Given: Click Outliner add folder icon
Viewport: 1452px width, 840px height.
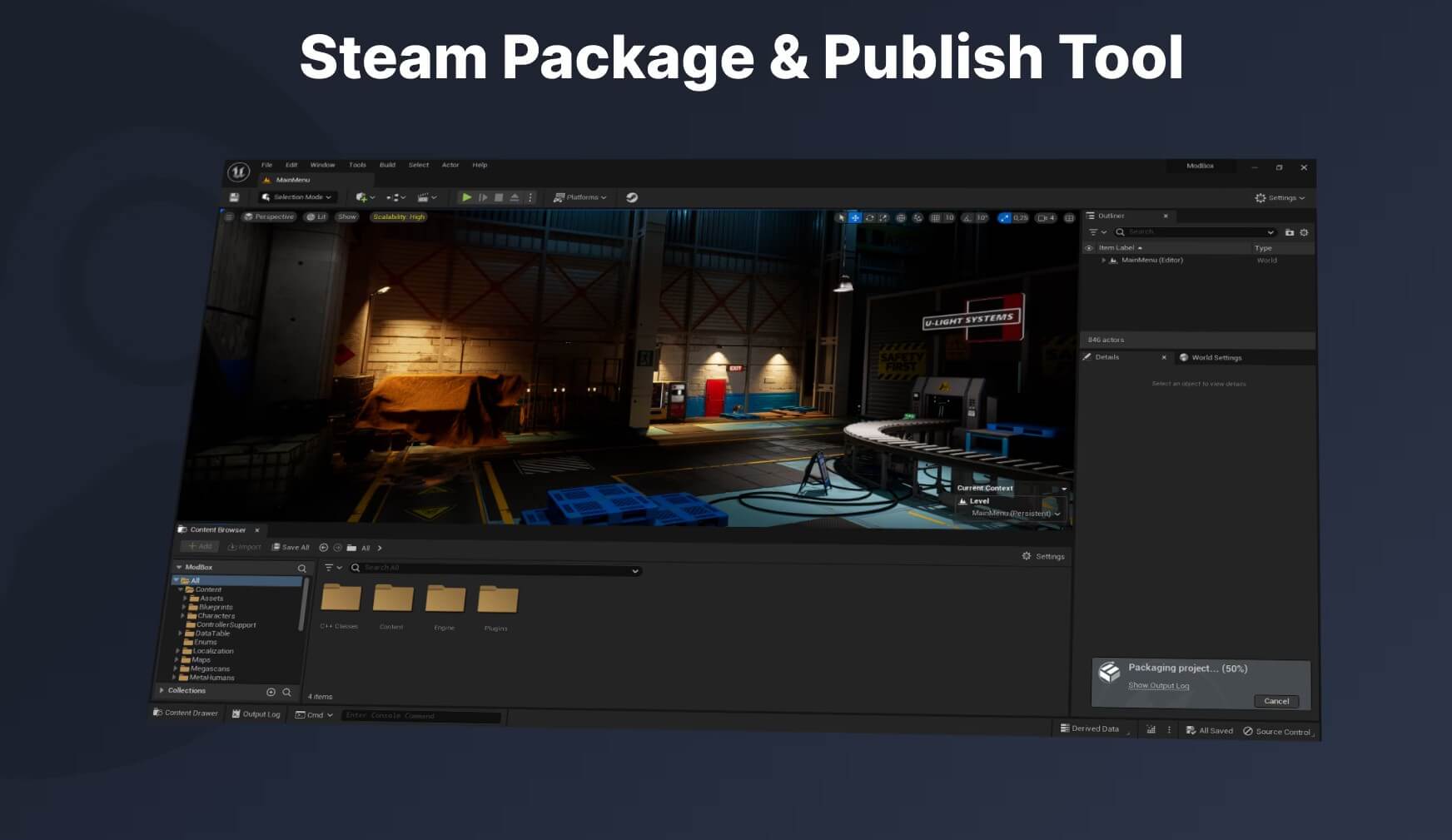Looking at the screenshot, I should [1290, 232].
